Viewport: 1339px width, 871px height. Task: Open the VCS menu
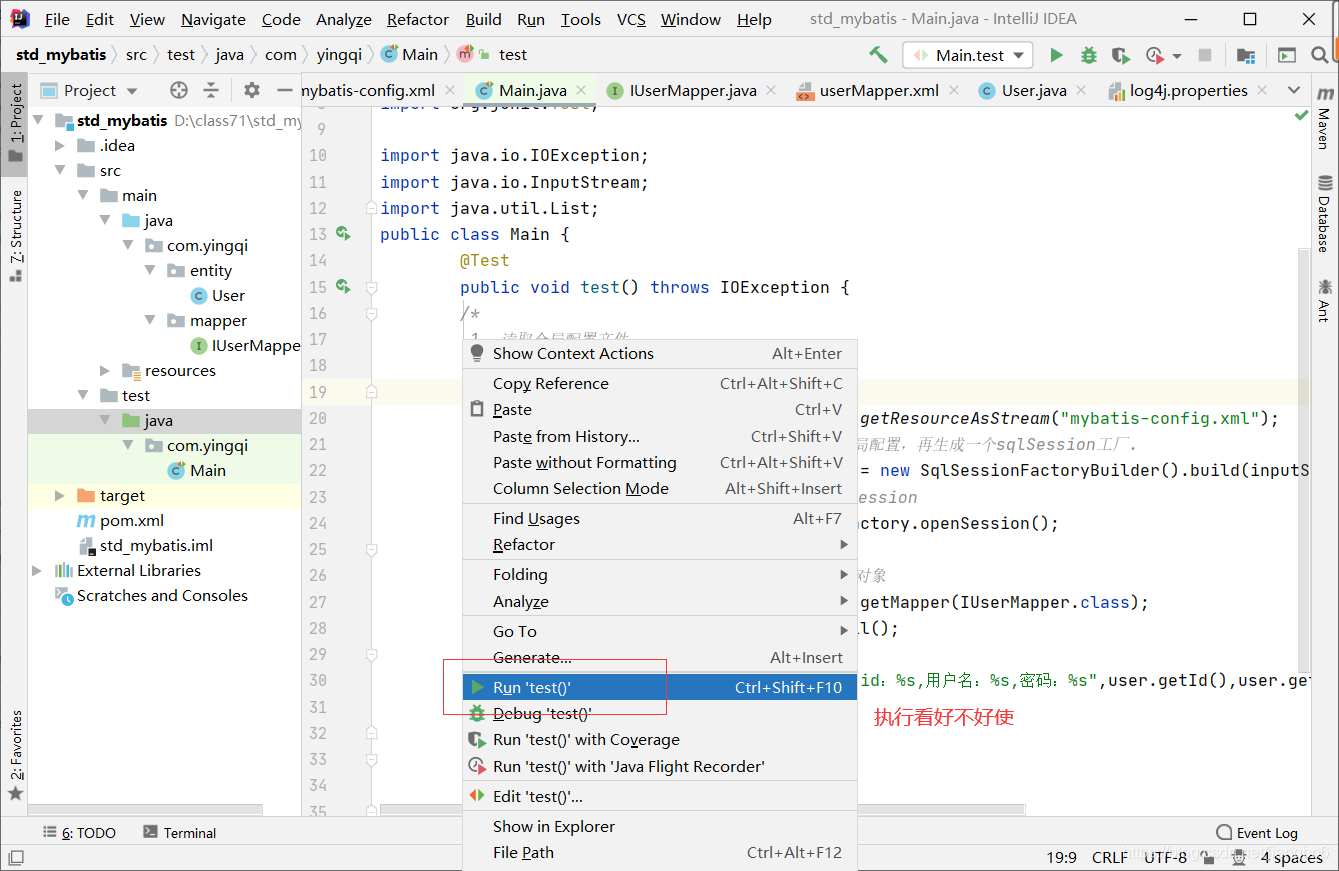(631, 19)
